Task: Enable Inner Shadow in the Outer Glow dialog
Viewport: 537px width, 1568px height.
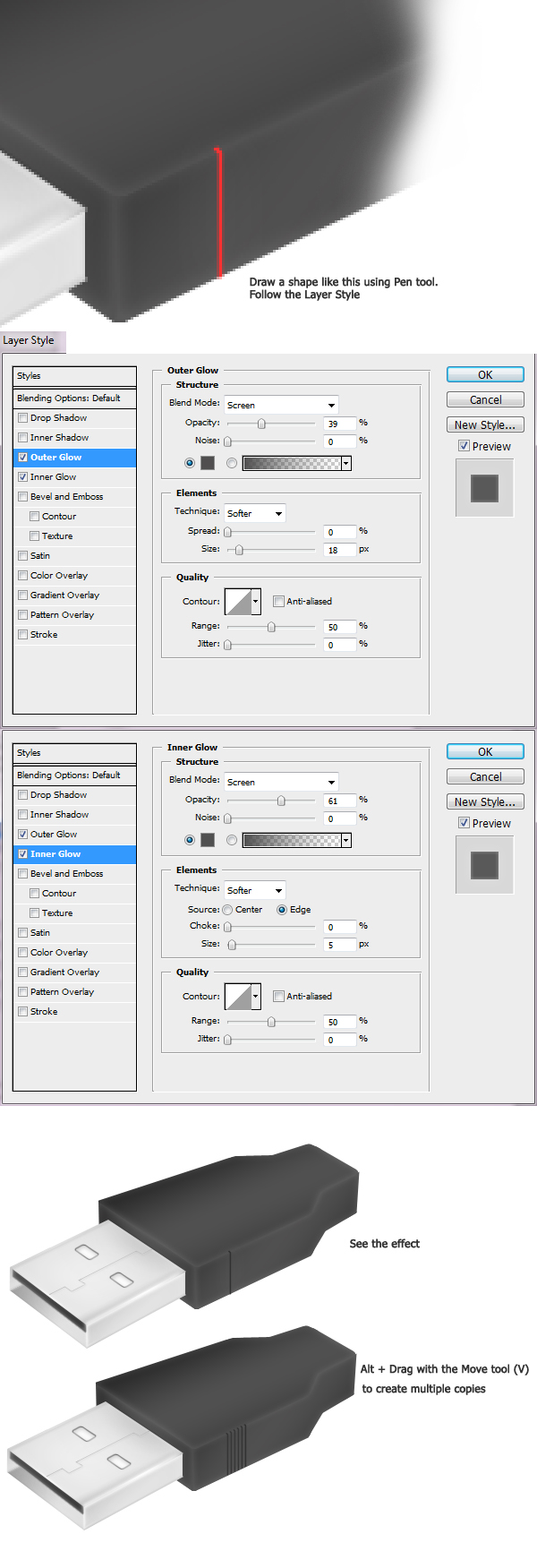Action: coord(22,438)
